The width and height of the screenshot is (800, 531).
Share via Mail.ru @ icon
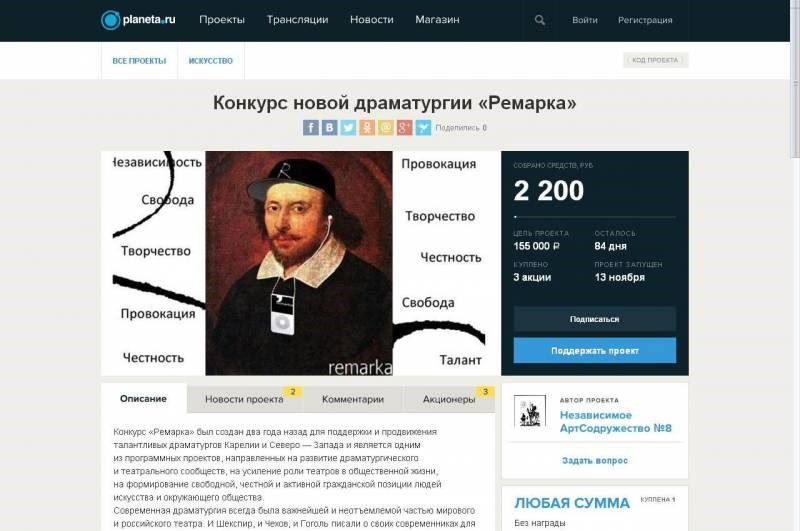tap(386, 128)
